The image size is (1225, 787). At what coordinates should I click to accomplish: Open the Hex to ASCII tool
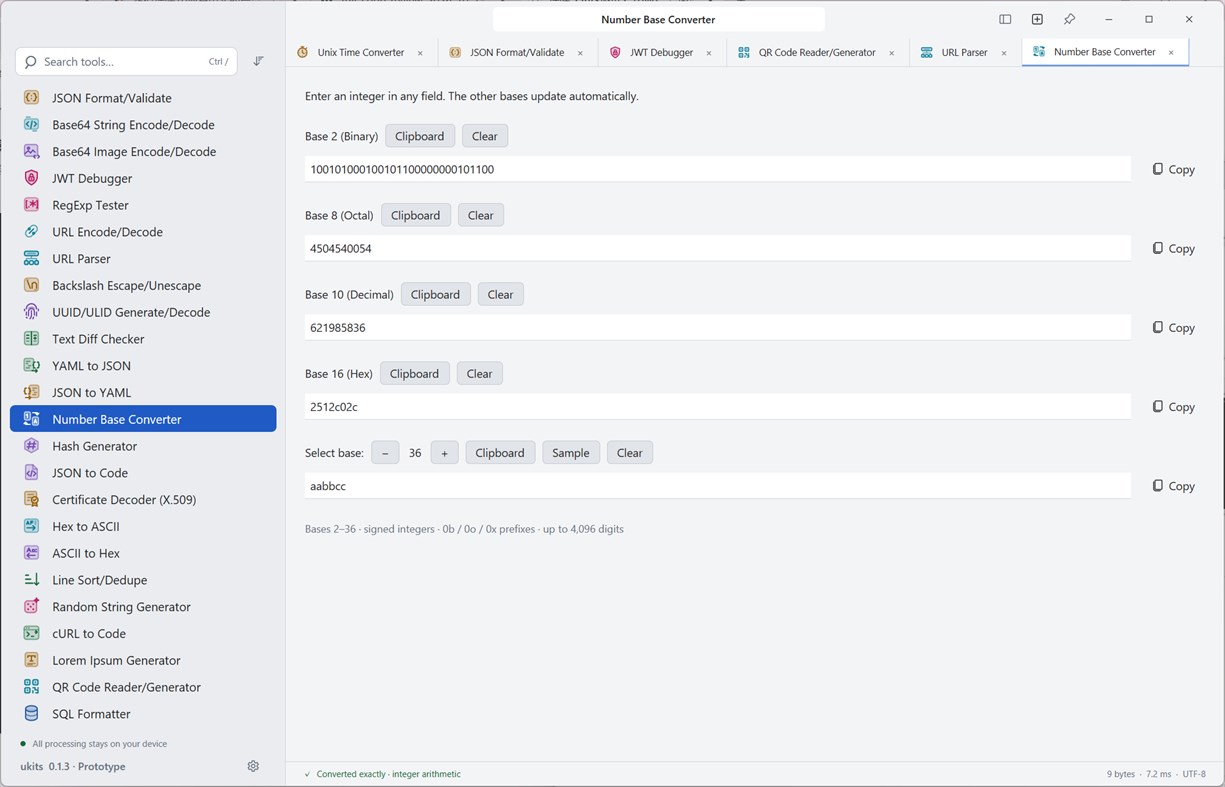pyautogui.click(x=143, y=526)
